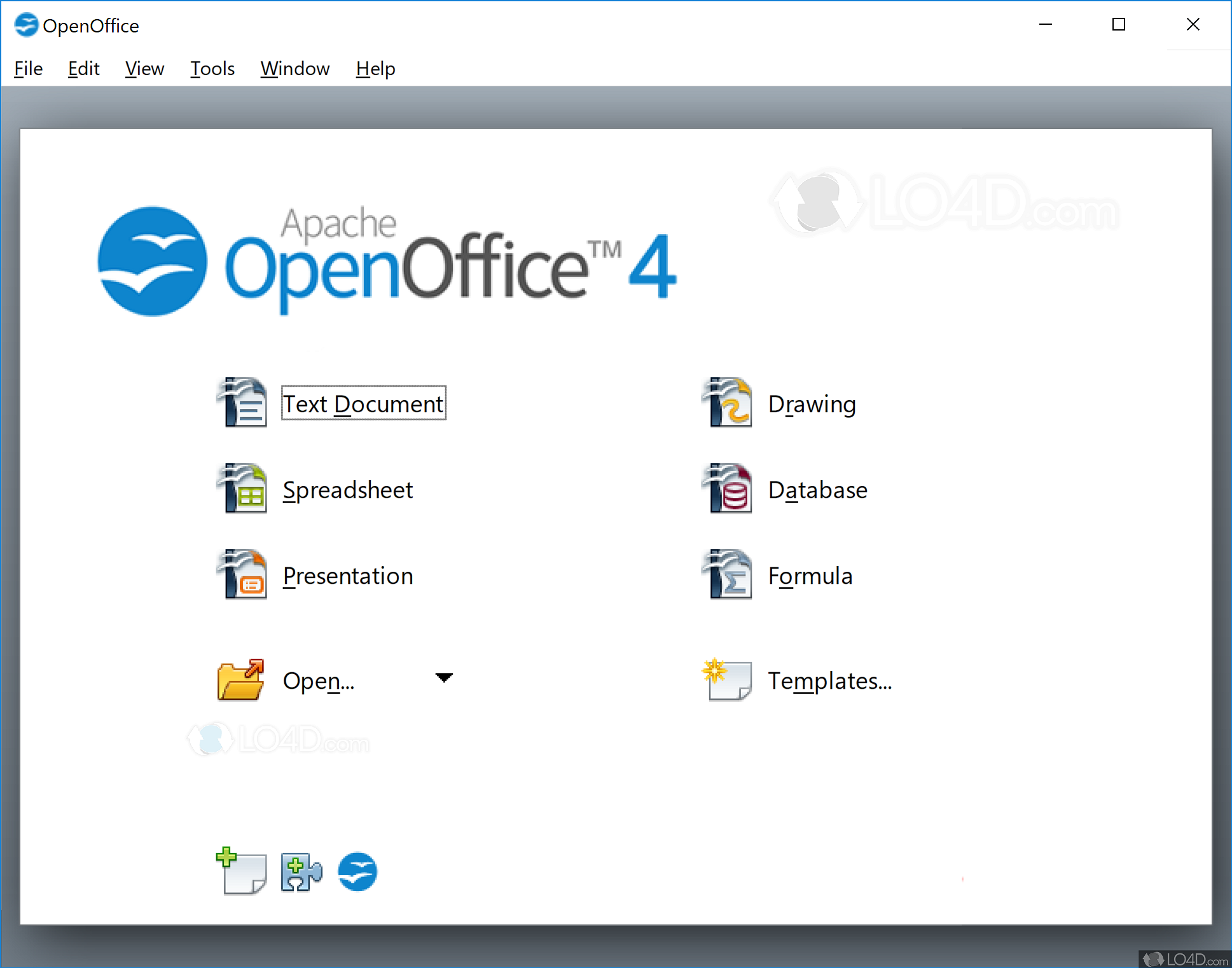
Task: Click the blue OpenOffice info icon
Action: (357, 871)
